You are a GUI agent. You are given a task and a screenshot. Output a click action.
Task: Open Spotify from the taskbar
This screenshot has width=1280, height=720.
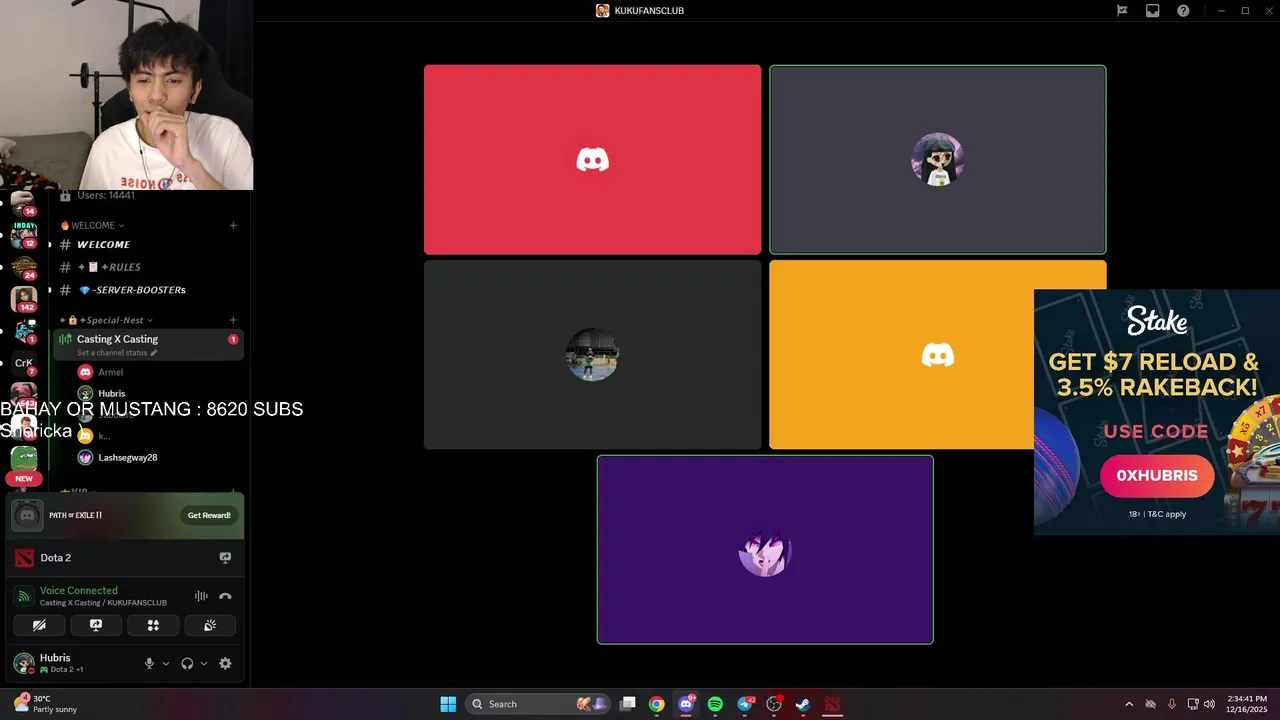tap(715, 704)
